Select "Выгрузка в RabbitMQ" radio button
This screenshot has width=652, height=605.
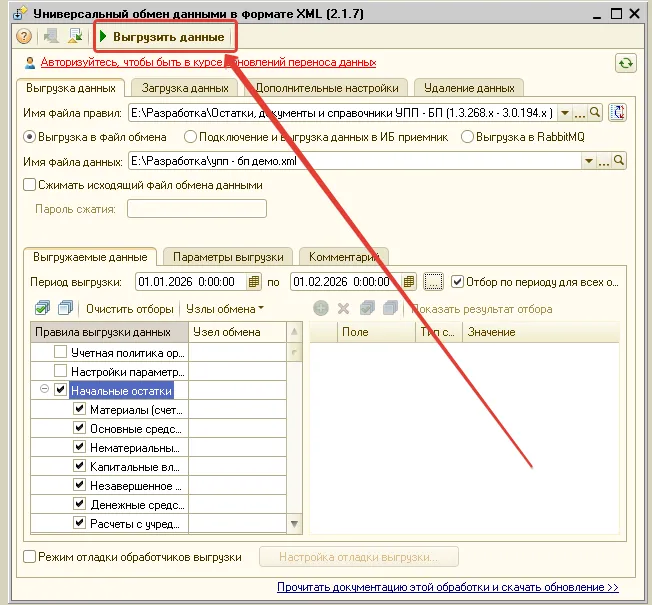pyautogui.click(x=467, y=137)
